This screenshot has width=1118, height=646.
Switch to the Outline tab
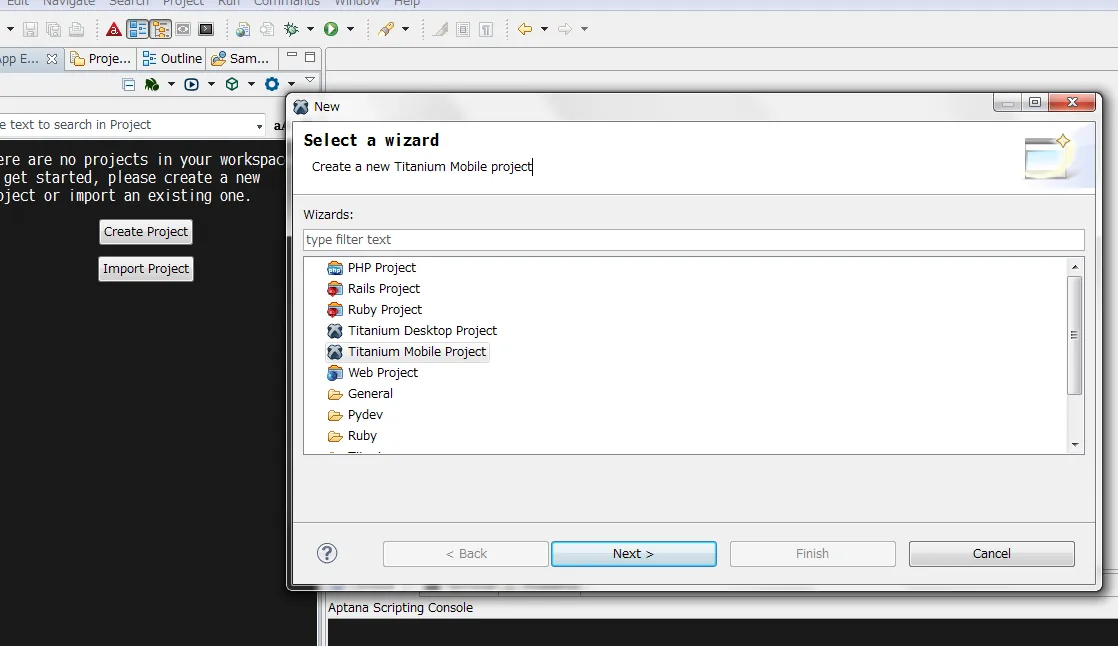(173, 59)
